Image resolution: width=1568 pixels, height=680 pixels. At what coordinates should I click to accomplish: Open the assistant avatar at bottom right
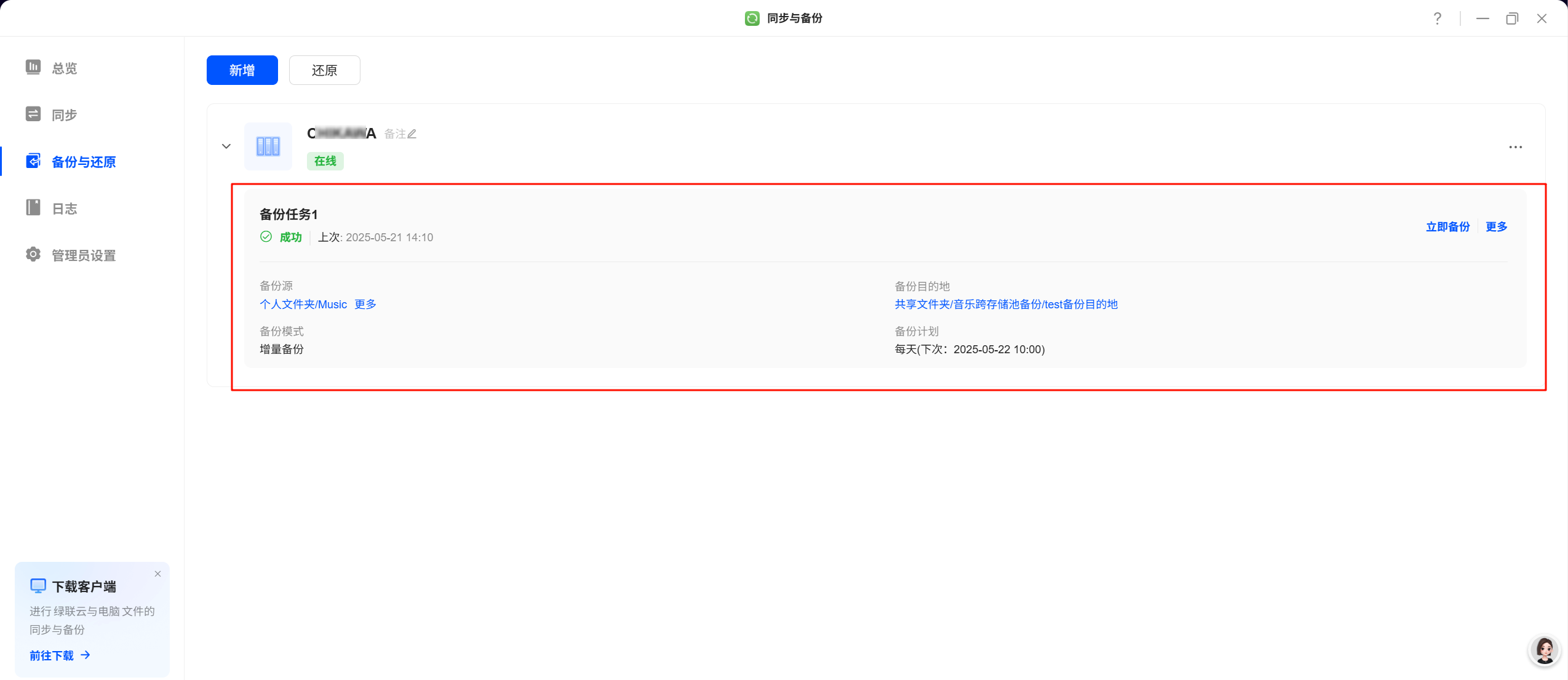(1544, 650)
